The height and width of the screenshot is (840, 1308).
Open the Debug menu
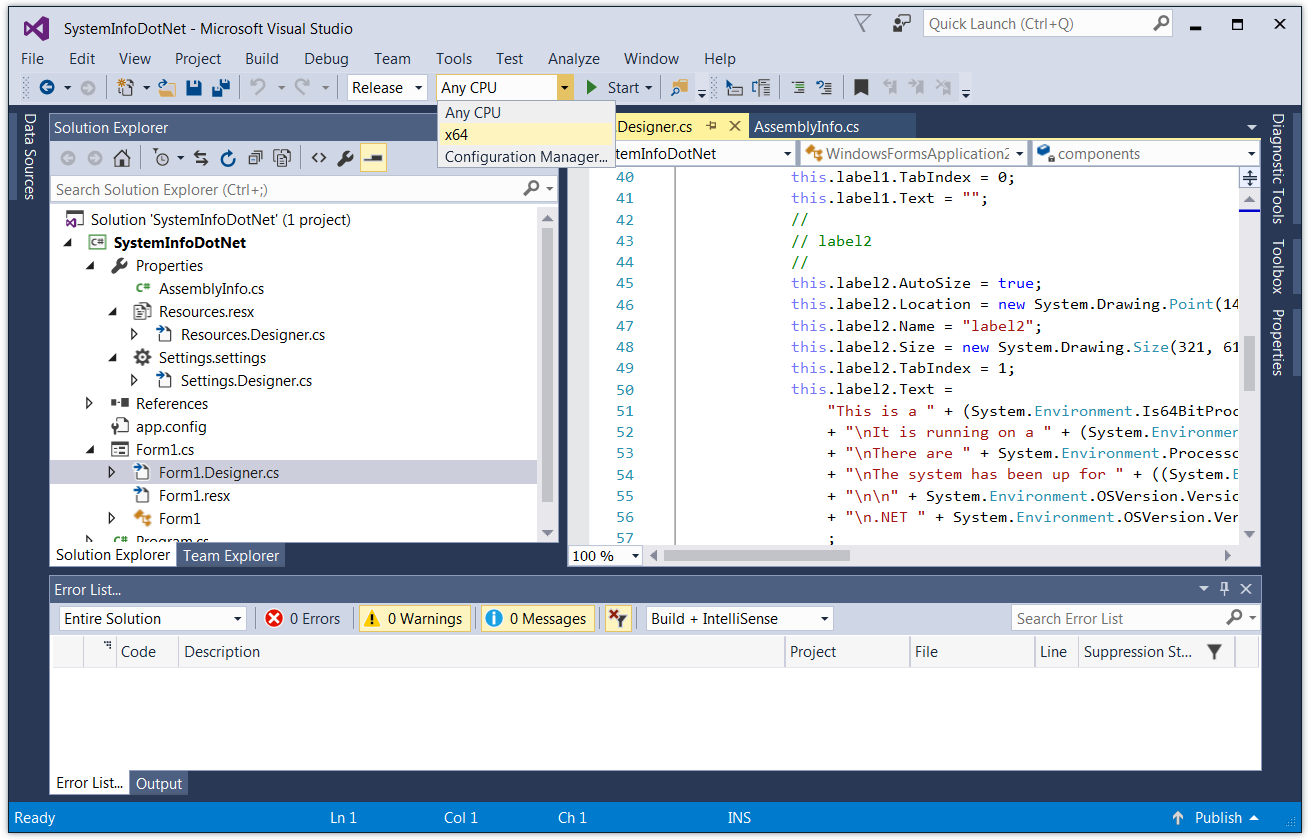(x=327, y=59)
